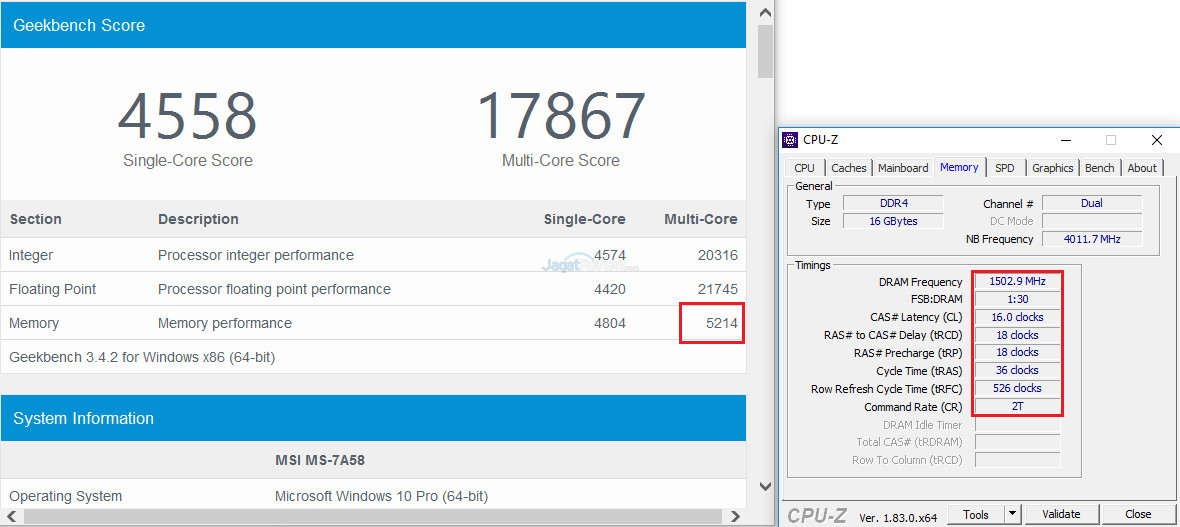This screenshot has height=527, width=1180.
Task: Click the Tools button in CPU-Z
Action: coord(975,515)
